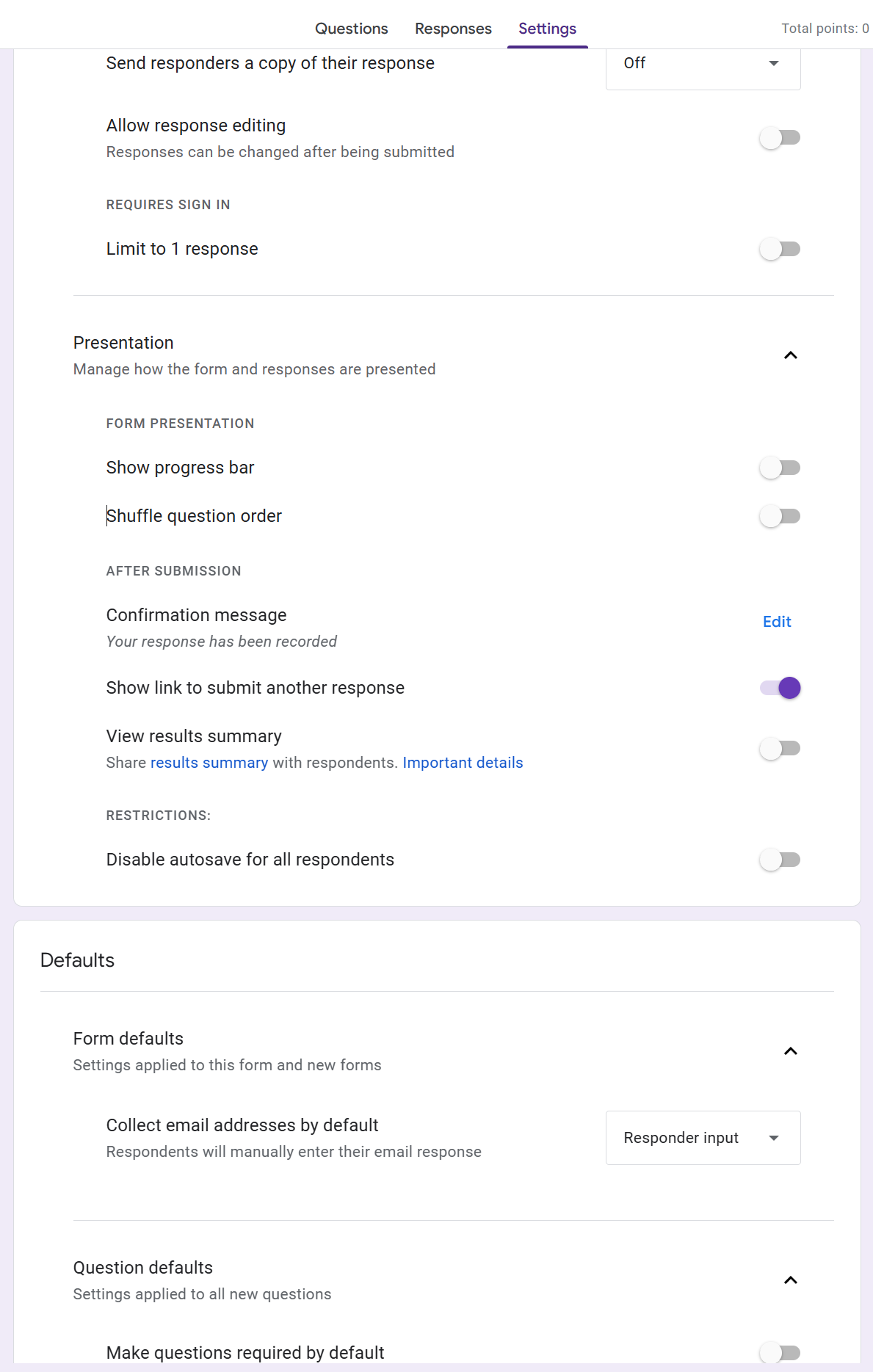Open Collect email addresses default dropdown
The width and height of the screenshot is (873, 1372).
(x=703, y=1138)
